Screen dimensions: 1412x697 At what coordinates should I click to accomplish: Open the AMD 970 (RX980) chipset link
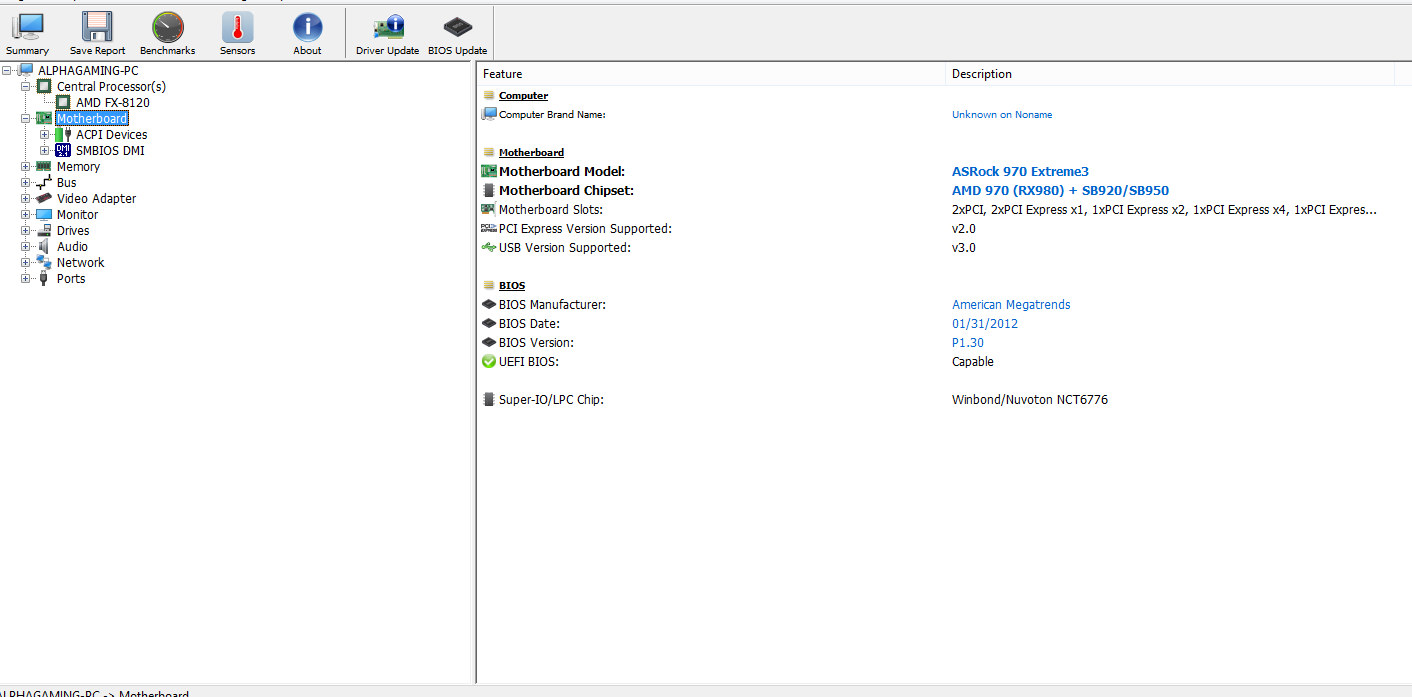click(x=1060, y=190)
